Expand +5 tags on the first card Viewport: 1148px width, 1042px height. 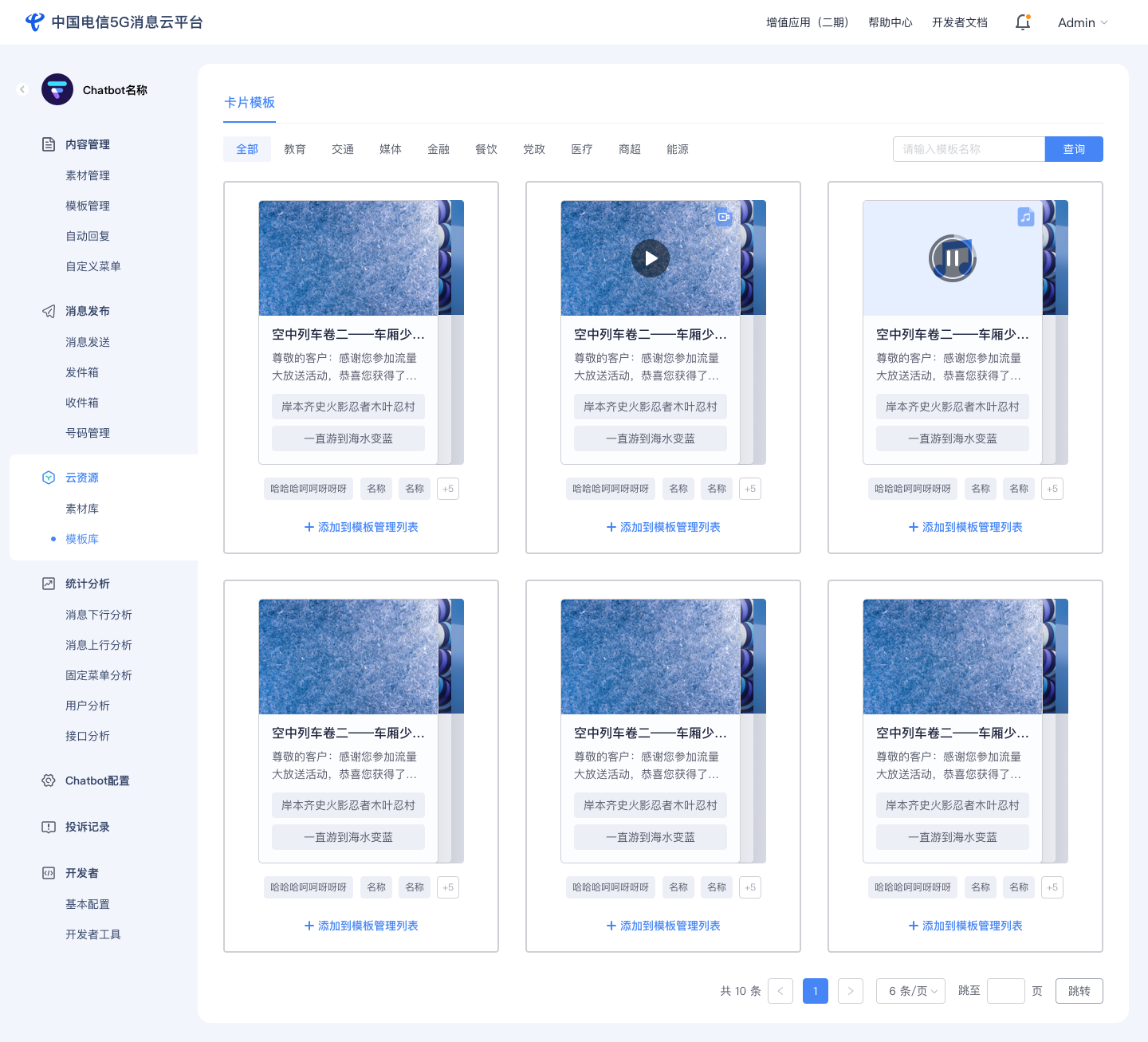tap(448, 489)
